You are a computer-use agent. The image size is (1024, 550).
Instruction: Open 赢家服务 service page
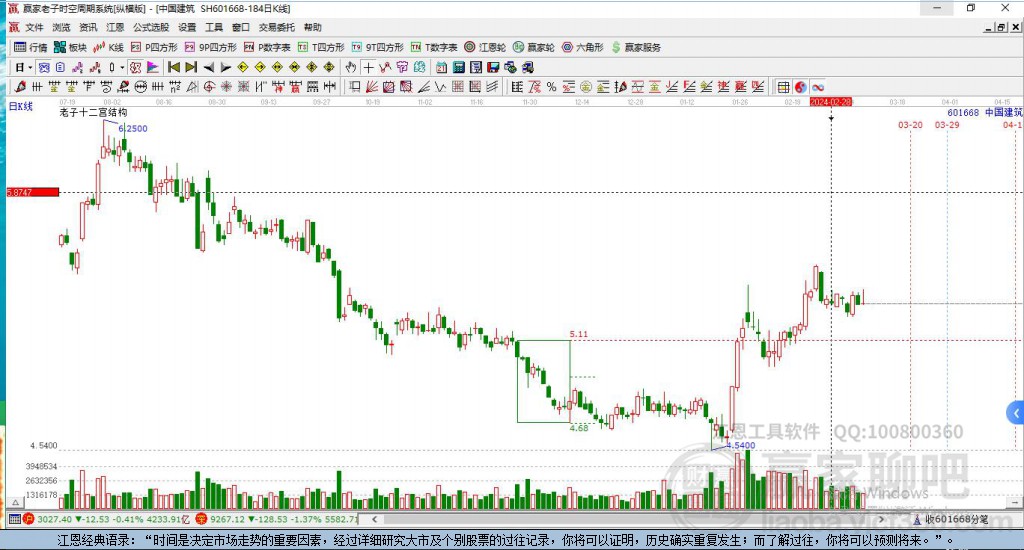click(x=636, y=47)
